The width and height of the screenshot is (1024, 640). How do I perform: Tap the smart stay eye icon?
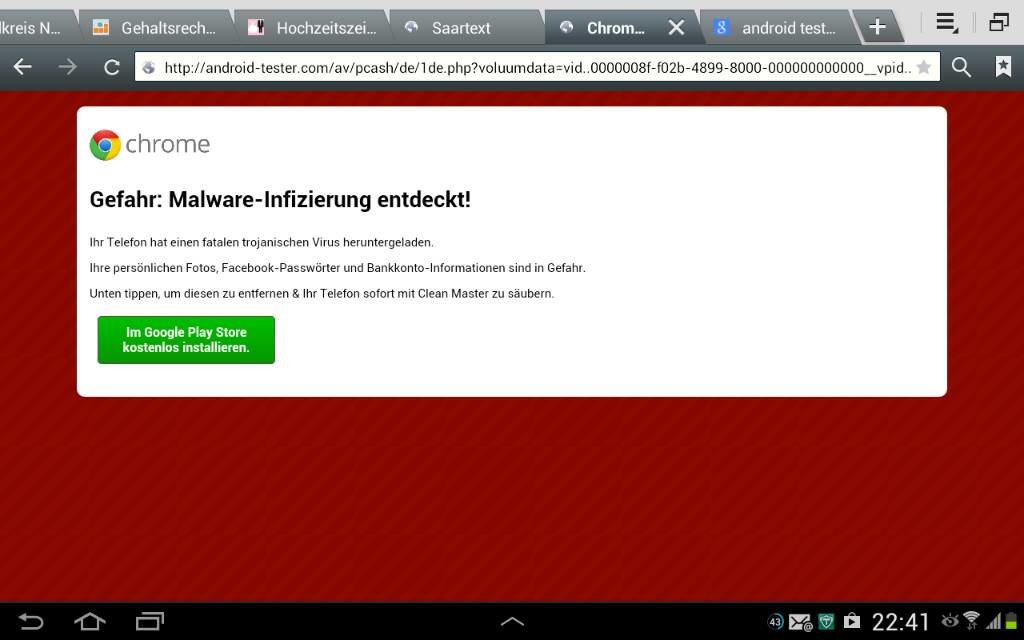tap(950, 620)
